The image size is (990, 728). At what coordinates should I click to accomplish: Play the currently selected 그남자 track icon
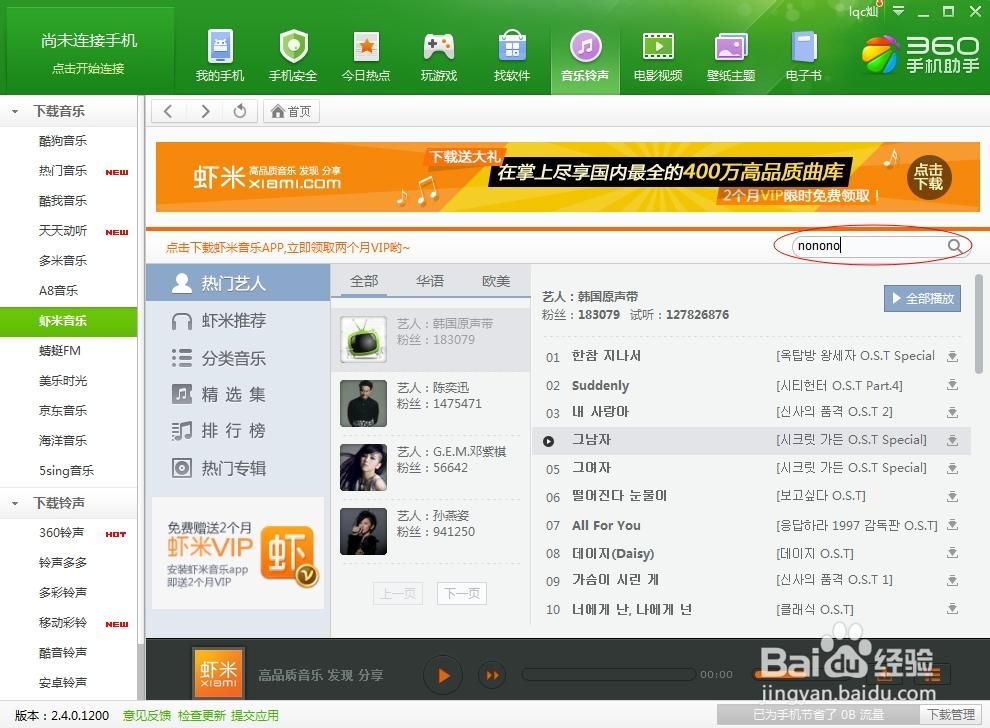point(549,441)
